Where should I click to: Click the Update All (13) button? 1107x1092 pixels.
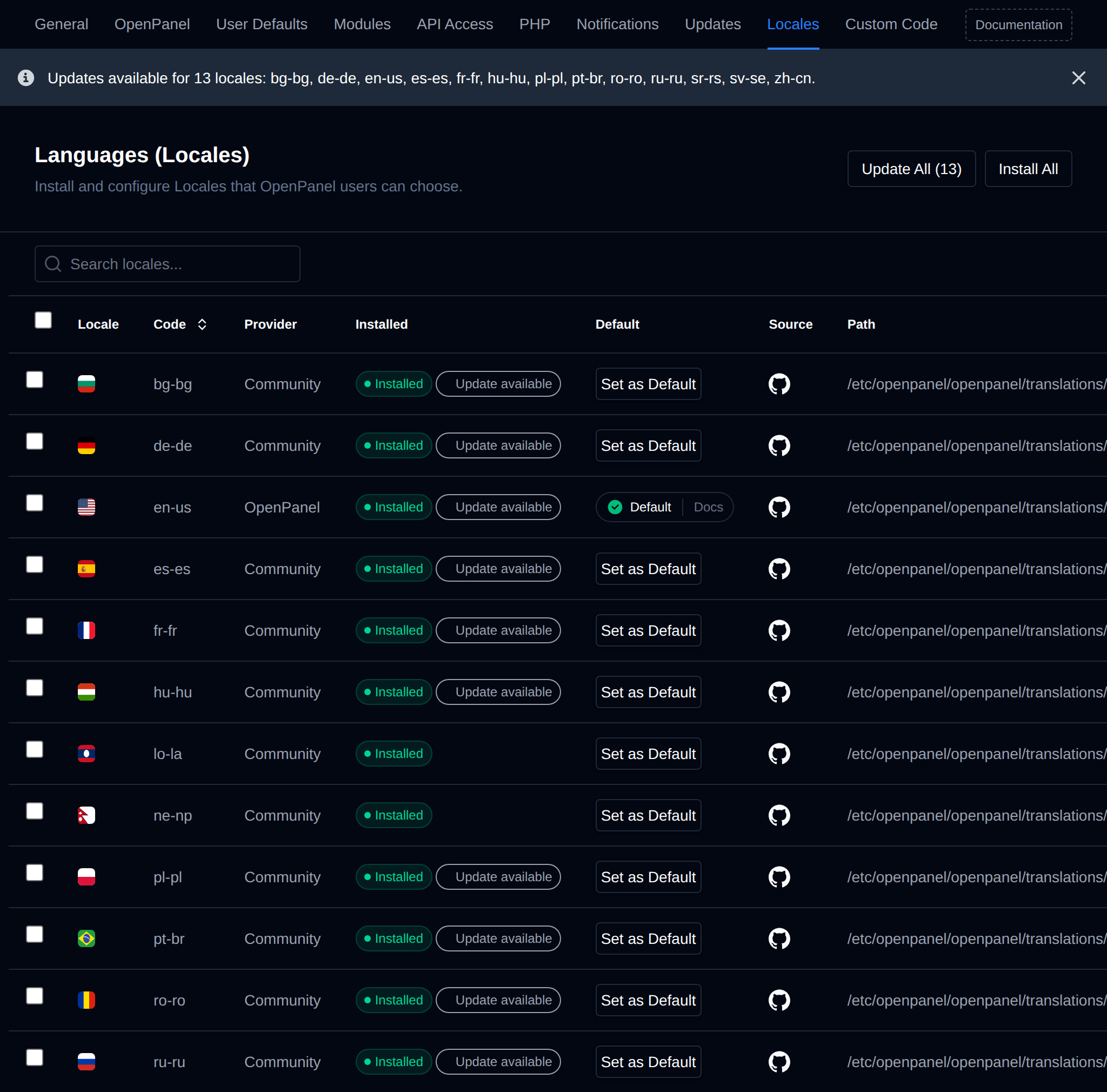point(911,169)
